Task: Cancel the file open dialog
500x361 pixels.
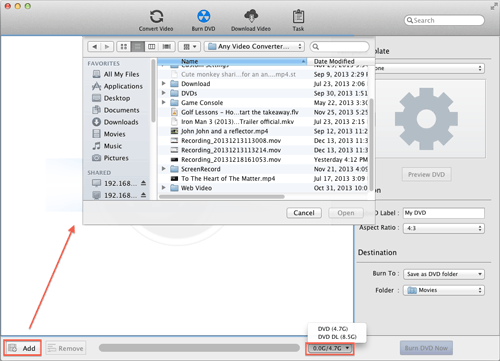Action: coord(304,213)
